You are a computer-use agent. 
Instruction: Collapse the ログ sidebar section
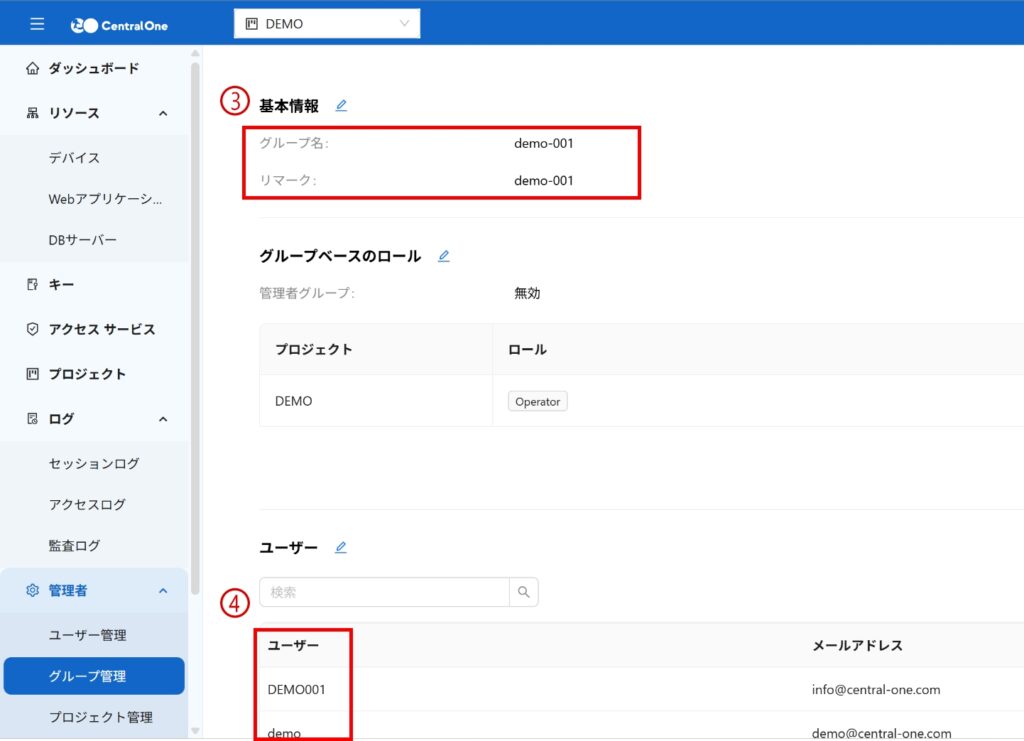tap(163, 419)
